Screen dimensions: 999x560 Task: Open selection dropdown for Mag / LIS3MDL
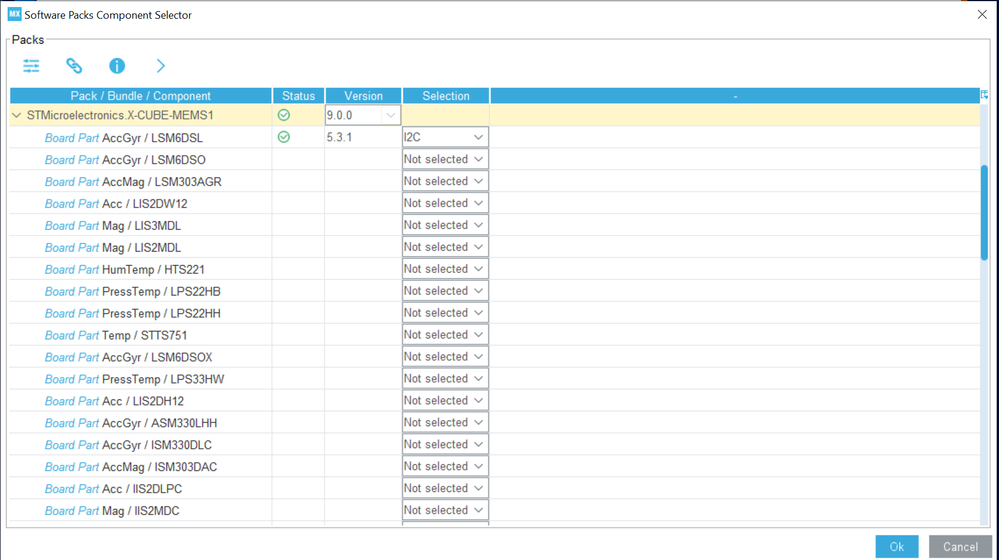point(445,225)
